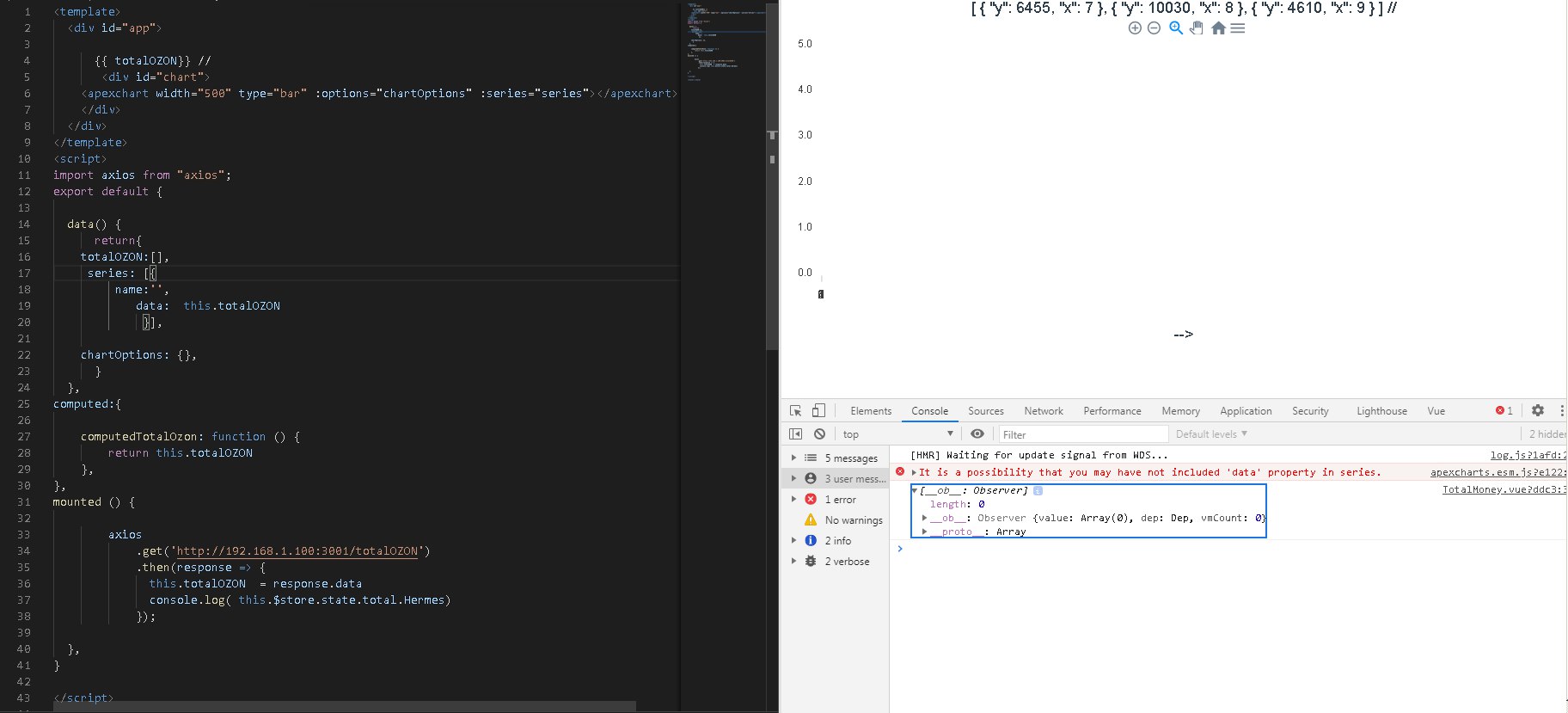Collapse the [__ob__: Observer] array
Viewport: 1568px width, 713px height.
tap(915, 490)
